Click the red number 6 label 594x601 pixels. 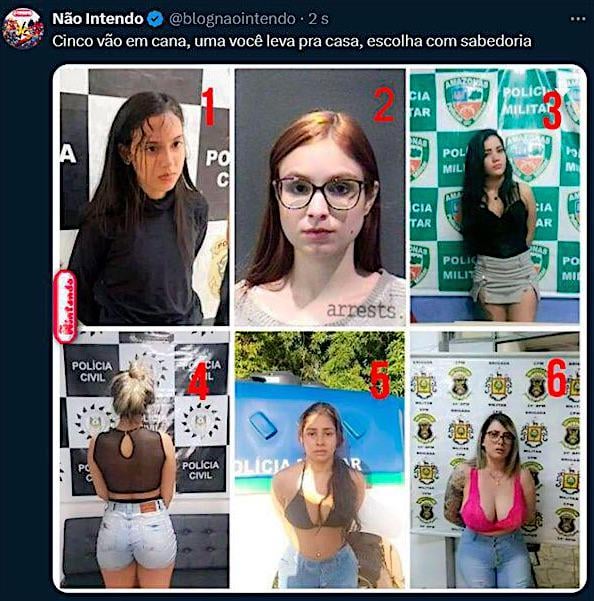pos(556,378)
